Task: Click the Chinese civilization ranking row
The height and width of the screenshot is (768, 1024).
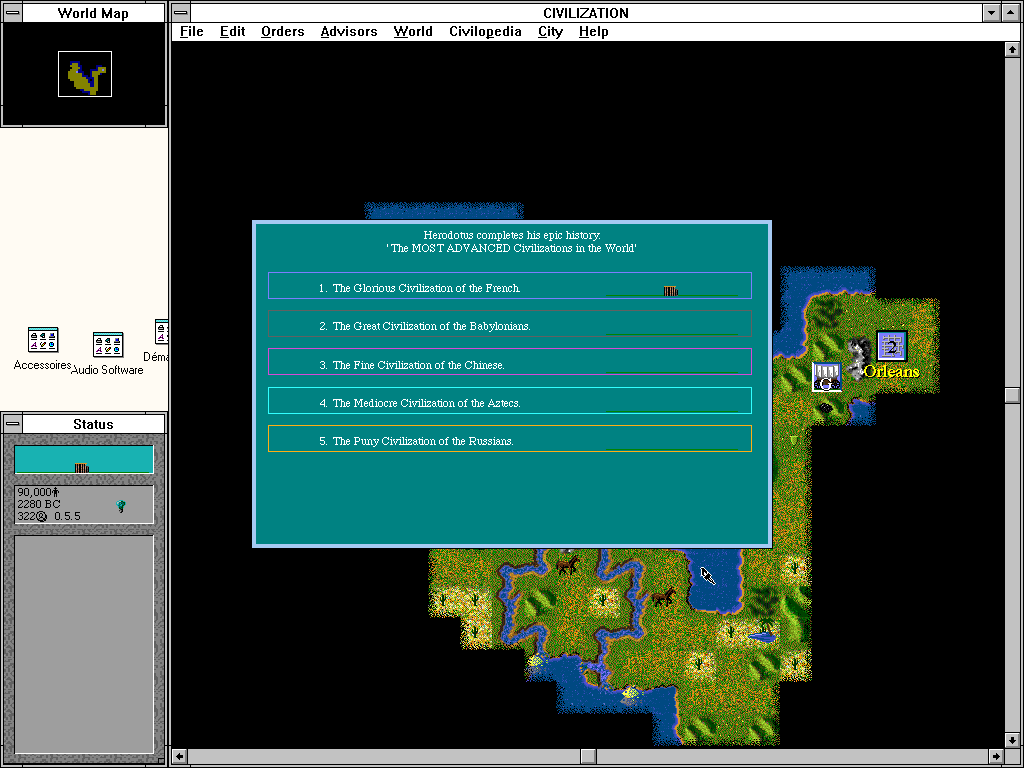Action: click(x=509, y=362)
